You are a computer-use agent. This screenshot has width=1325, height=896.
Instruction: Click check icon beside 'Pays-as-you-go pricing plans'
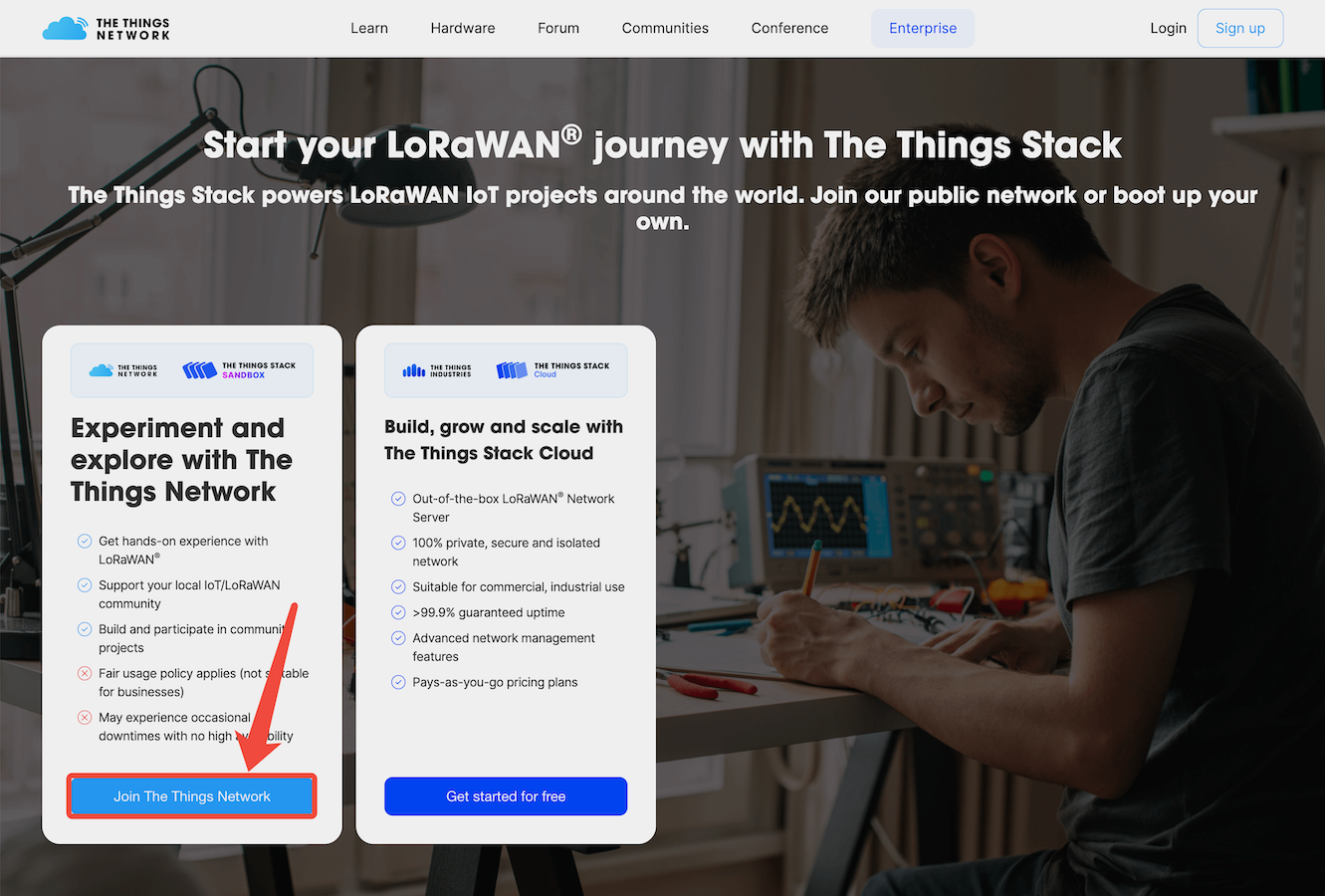tap(398, 683)
